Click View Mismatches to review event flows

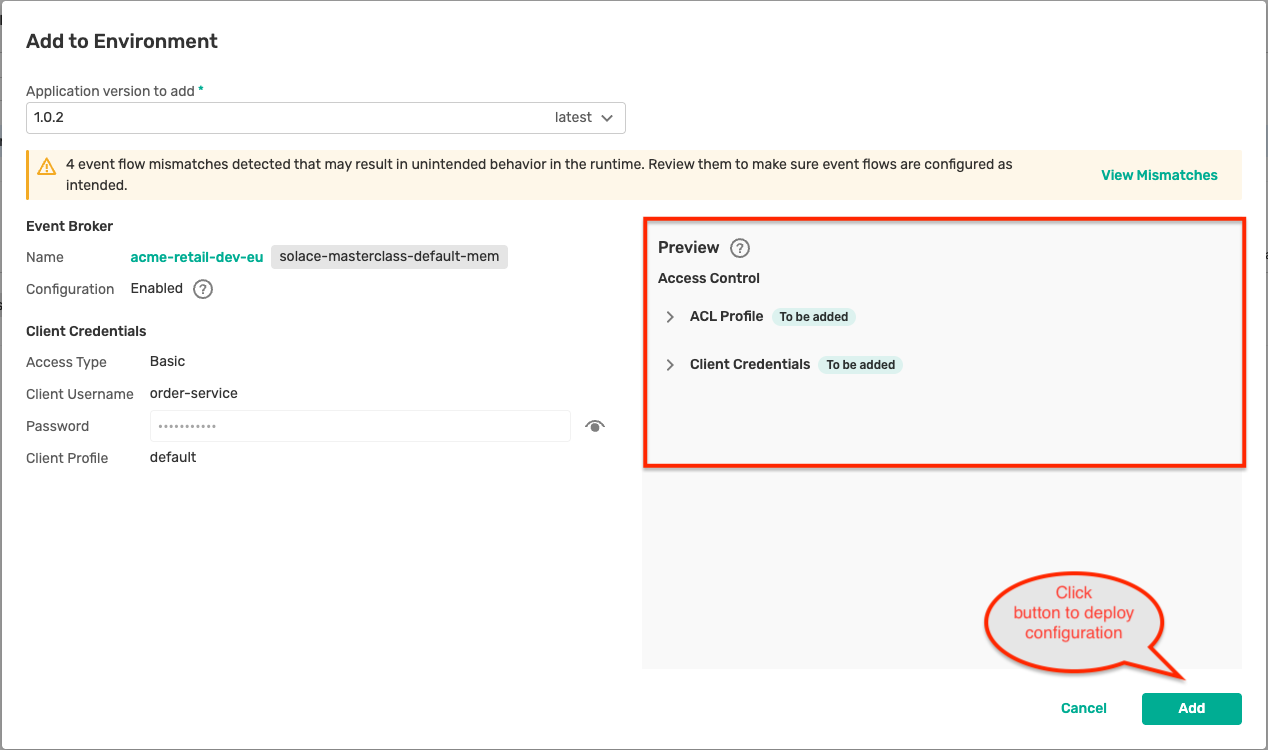[1159, 174]
